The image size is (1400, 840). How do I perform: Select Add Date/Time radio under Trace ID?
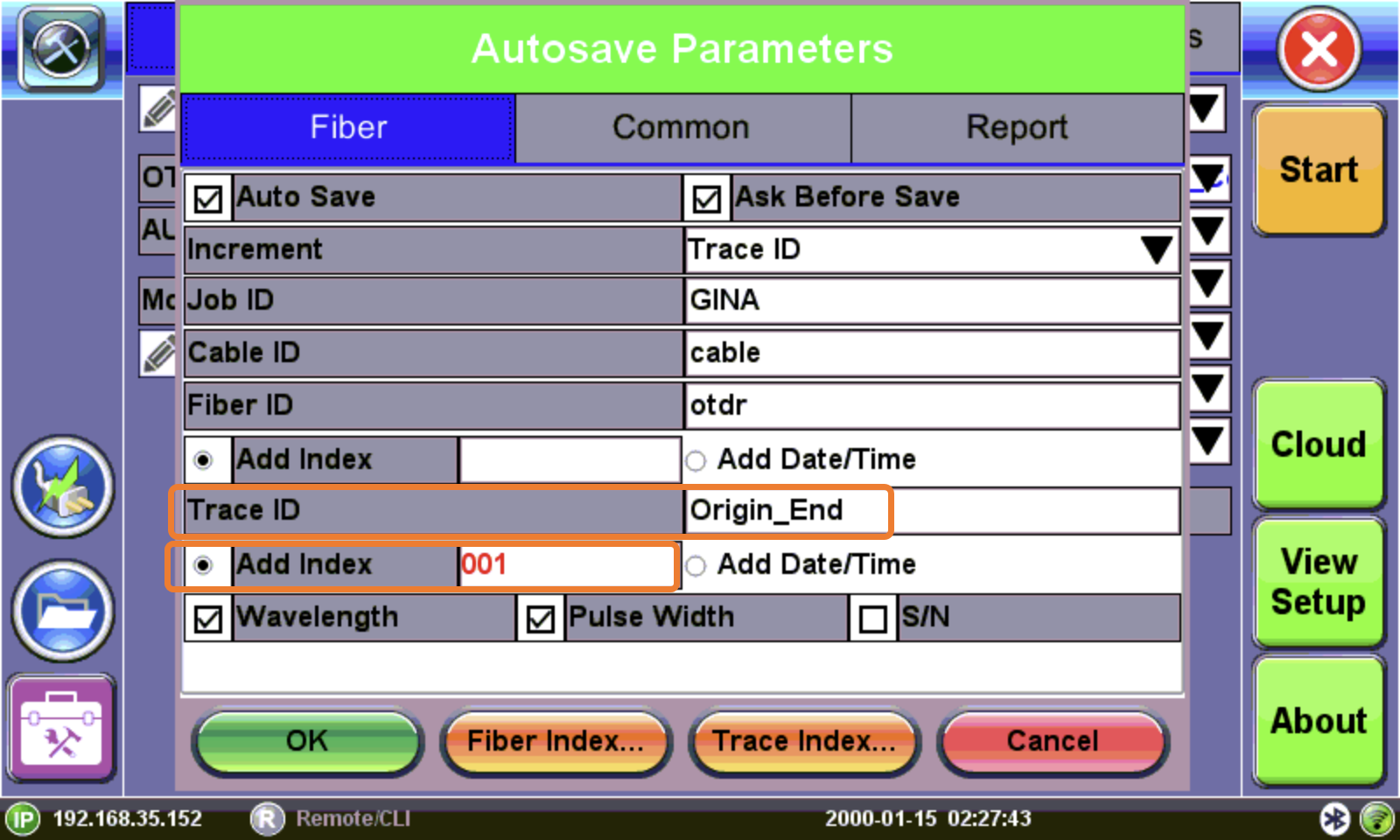(x=696, y=566)
